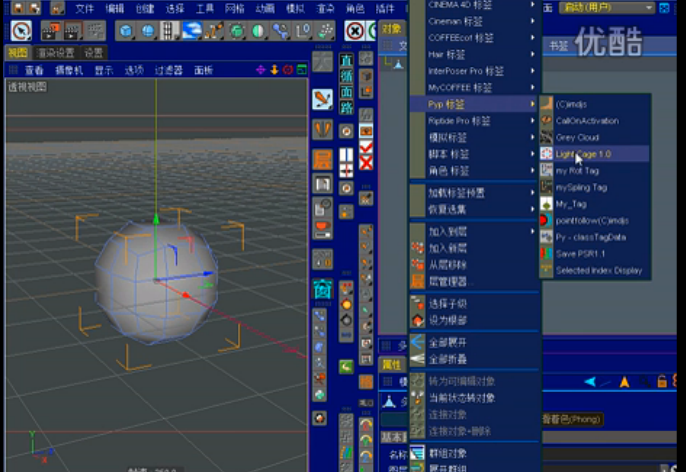Switch to the 渲染设置 tab

click(x=56, y=53)
